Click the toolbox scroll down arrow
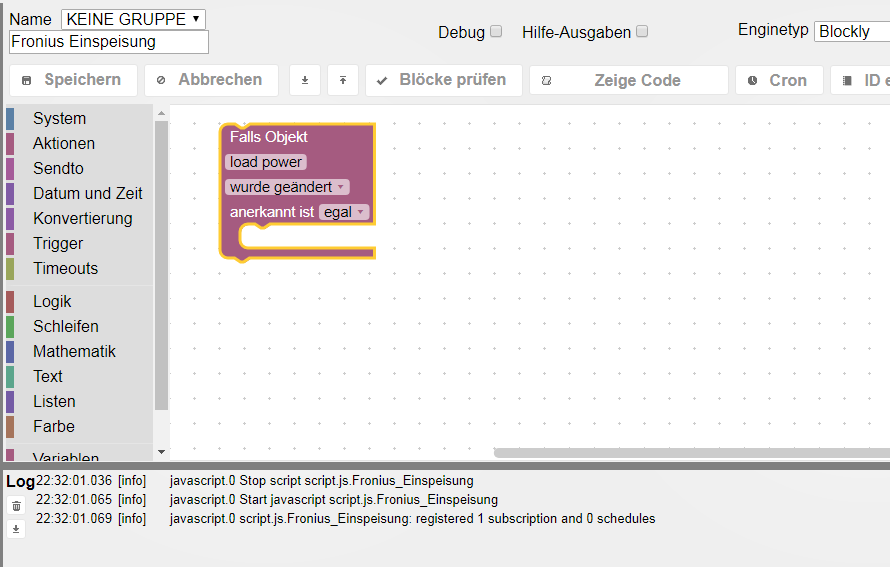 161,452
